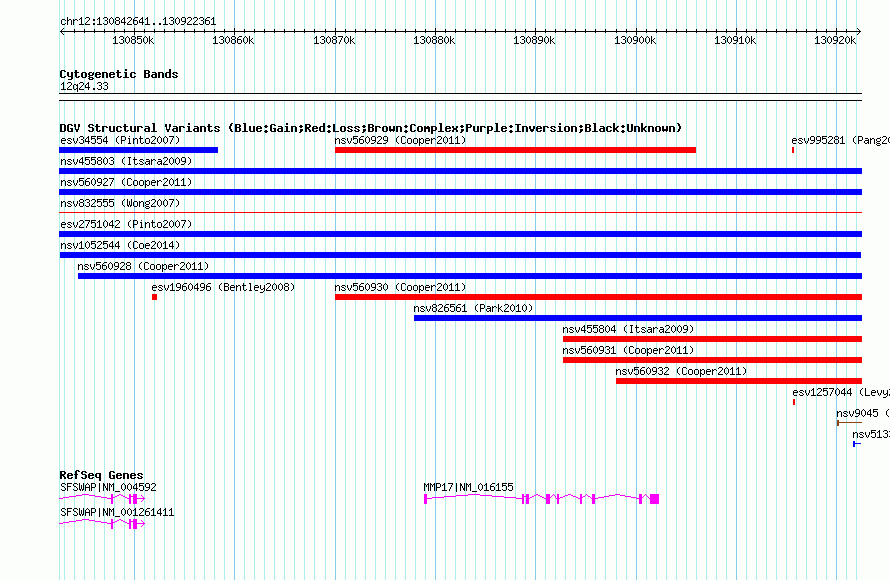Select the brown nsv9045 complex variant glyph
The image size is (890, 580).
click(849, 423)
